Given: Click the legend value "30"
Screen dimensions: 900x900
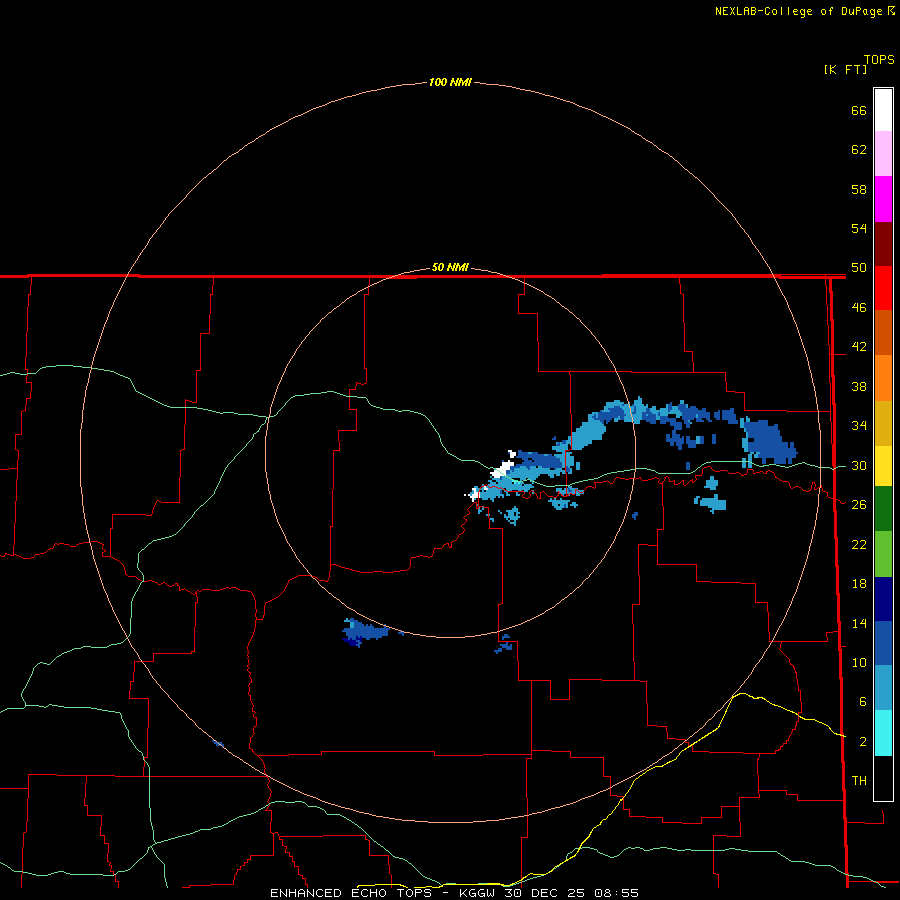Looking at the screenshot, I should (x=859, y=465).
